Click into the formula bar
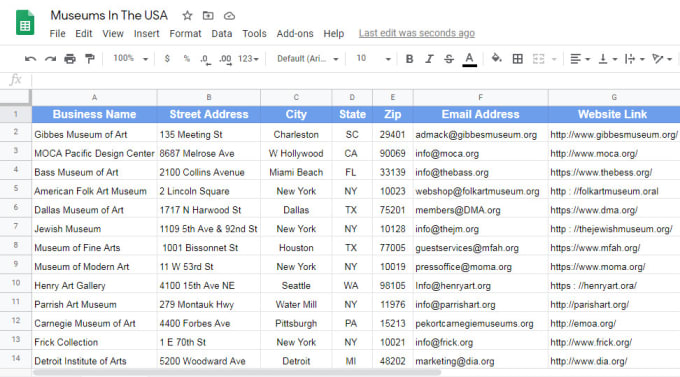Viewport: 680px width, 377px height. pos(356,80)
